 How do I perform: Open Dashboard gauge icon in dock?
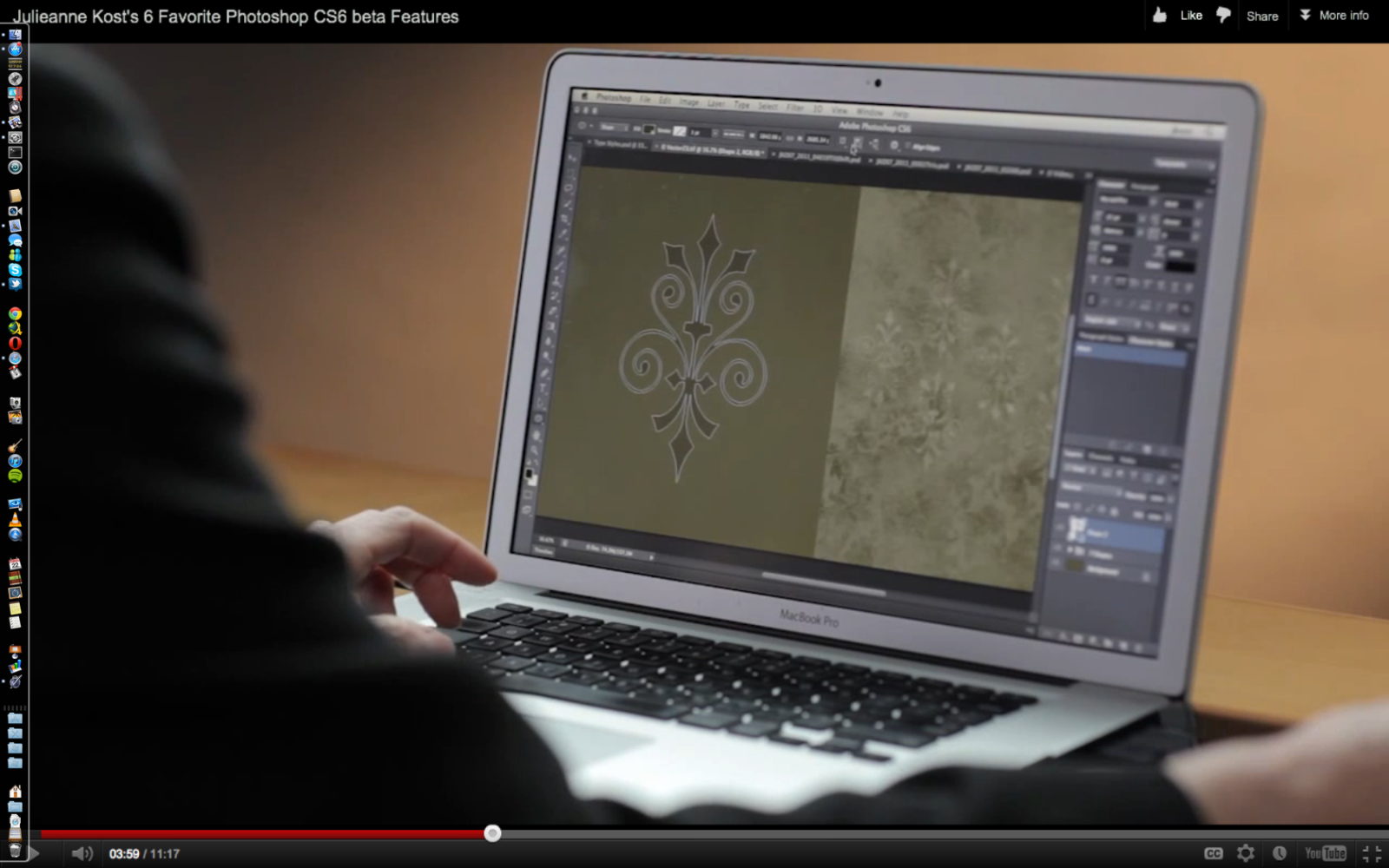point(15,108)
